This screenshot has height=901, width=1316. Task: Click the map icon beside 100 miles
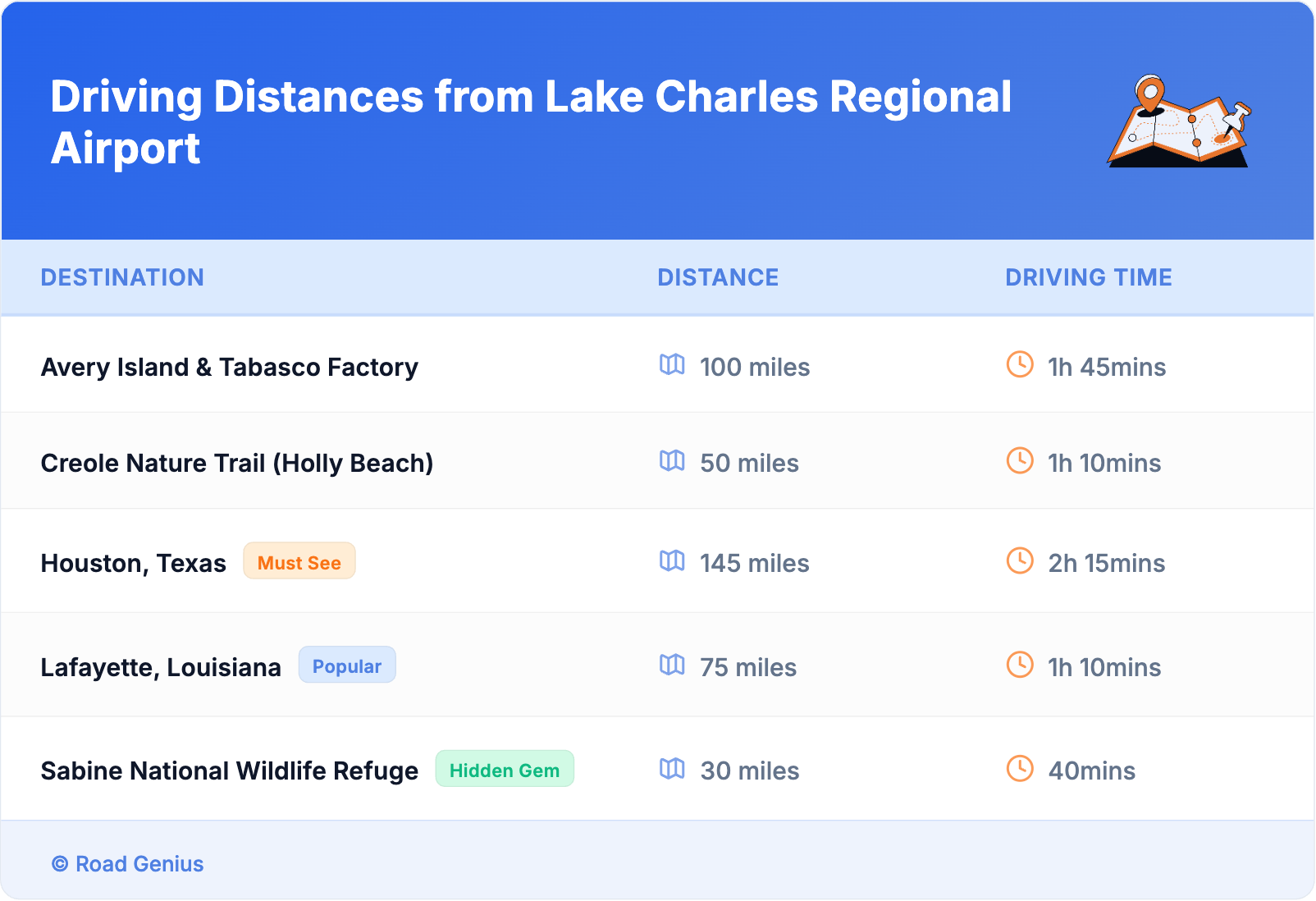(672, 364)
